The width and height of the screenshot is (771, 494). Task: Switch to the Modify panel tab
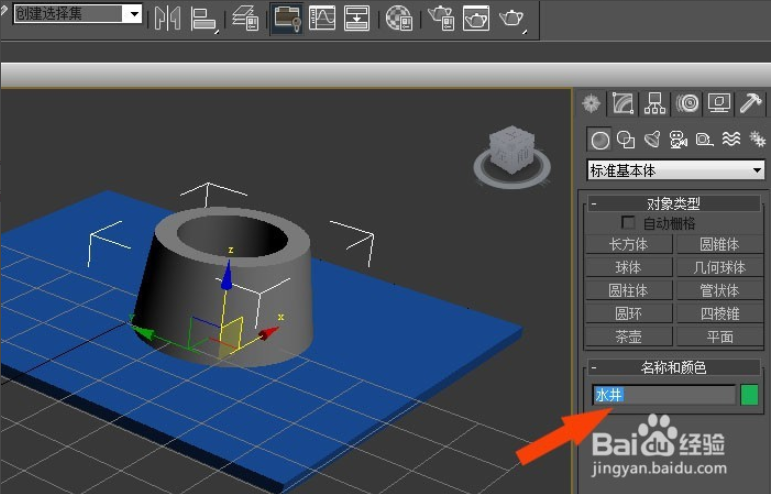(623, 104)
